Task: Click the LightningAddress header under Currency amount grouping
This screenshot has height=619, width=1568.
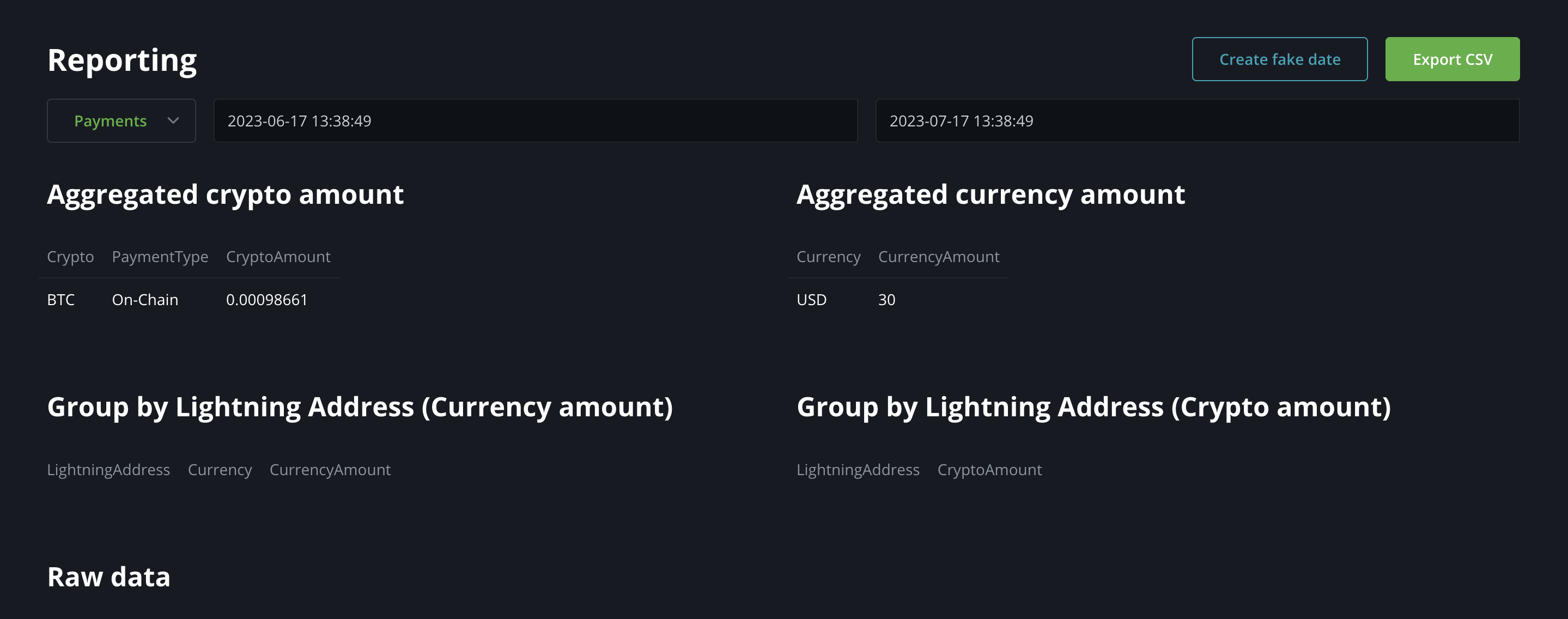Action: pyautogui.click(x=108, y=469)
